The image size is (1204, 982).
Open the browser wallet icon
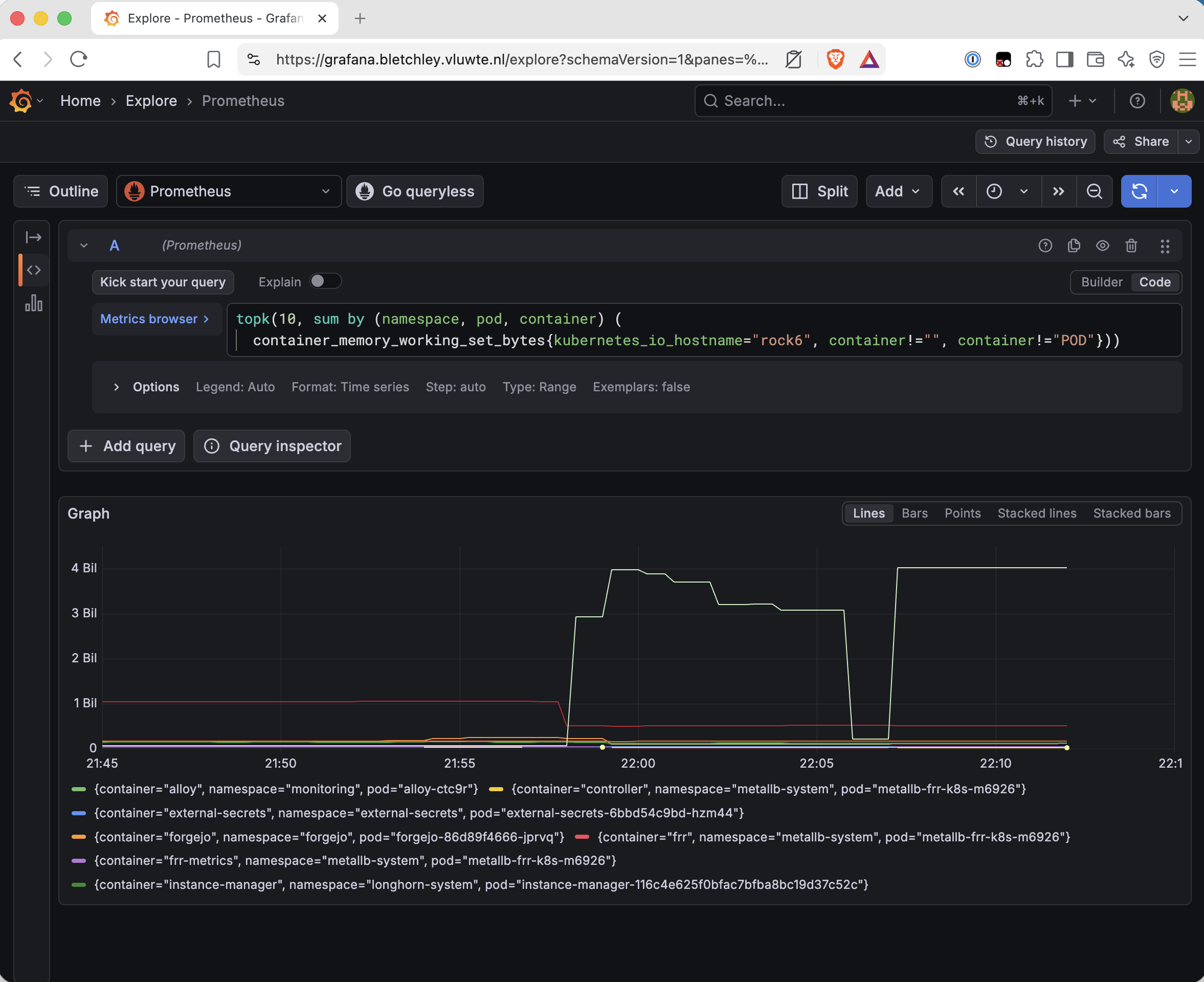[1095, 59]
